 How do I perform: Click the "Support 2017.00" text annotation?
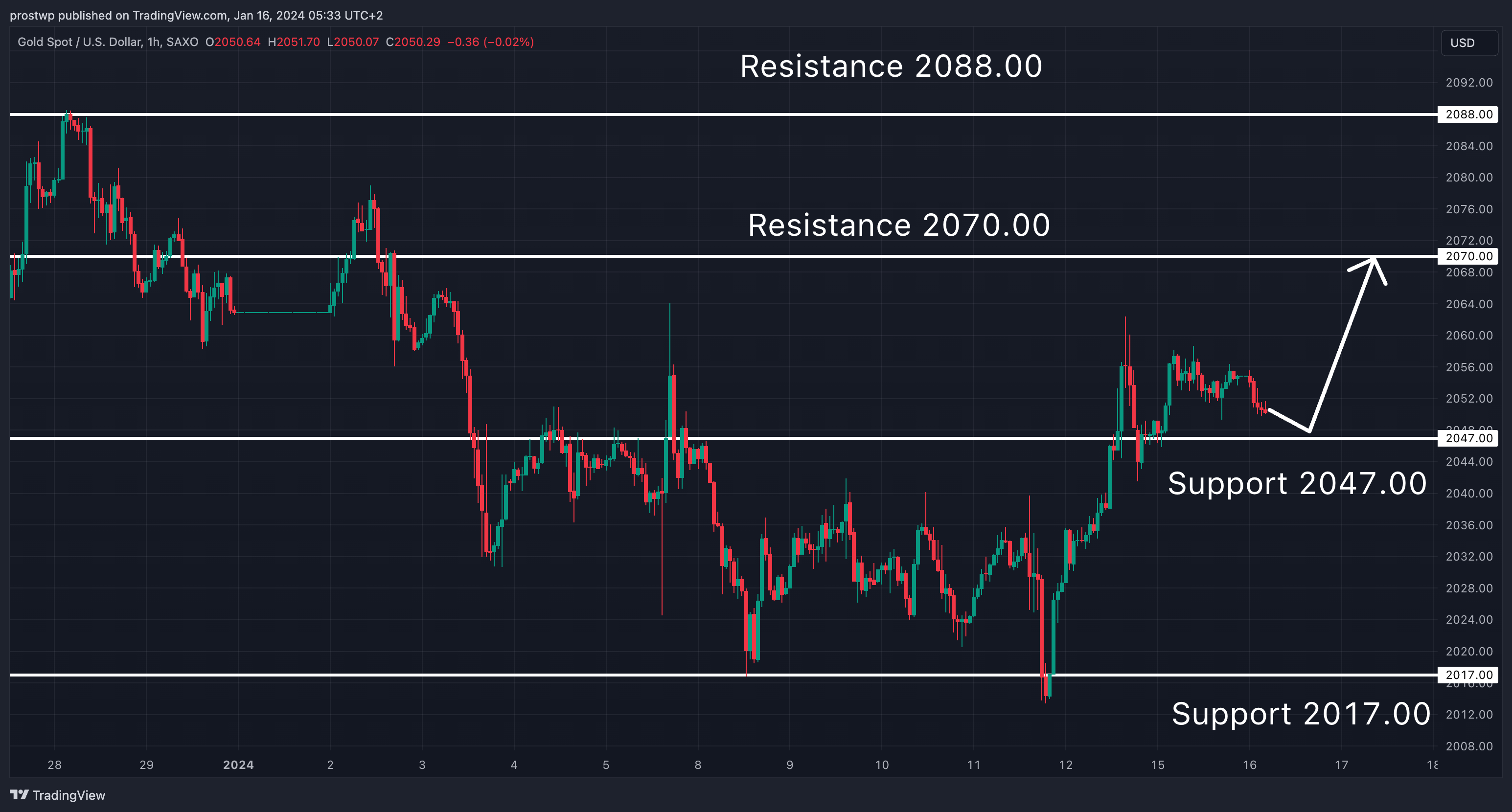coord(1301,714)
